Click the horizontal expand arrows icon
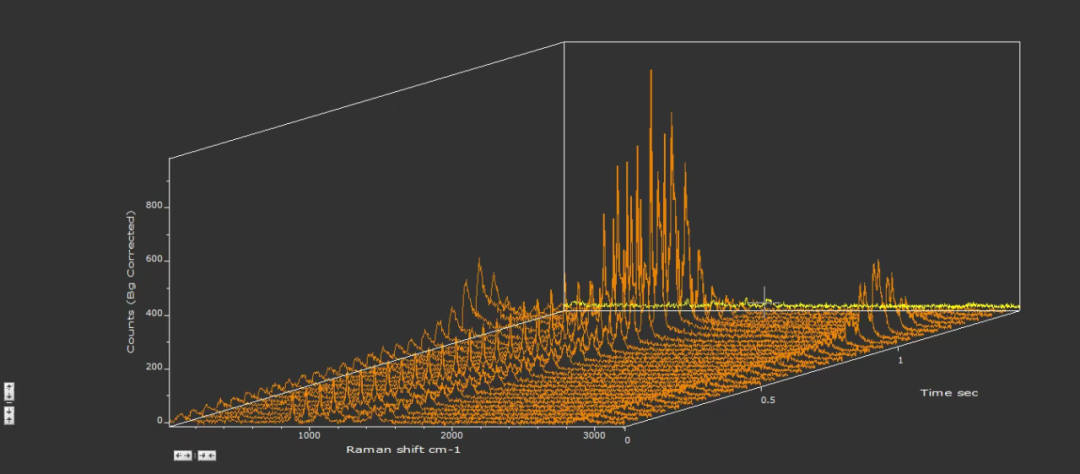1080x474 pixels. point(183,455)
